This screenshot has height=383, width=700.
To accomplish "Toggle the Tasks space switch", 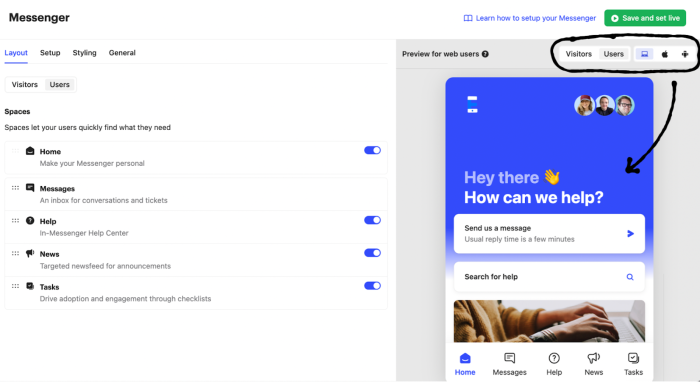I will pyautogui.click(x=372, y=286).
